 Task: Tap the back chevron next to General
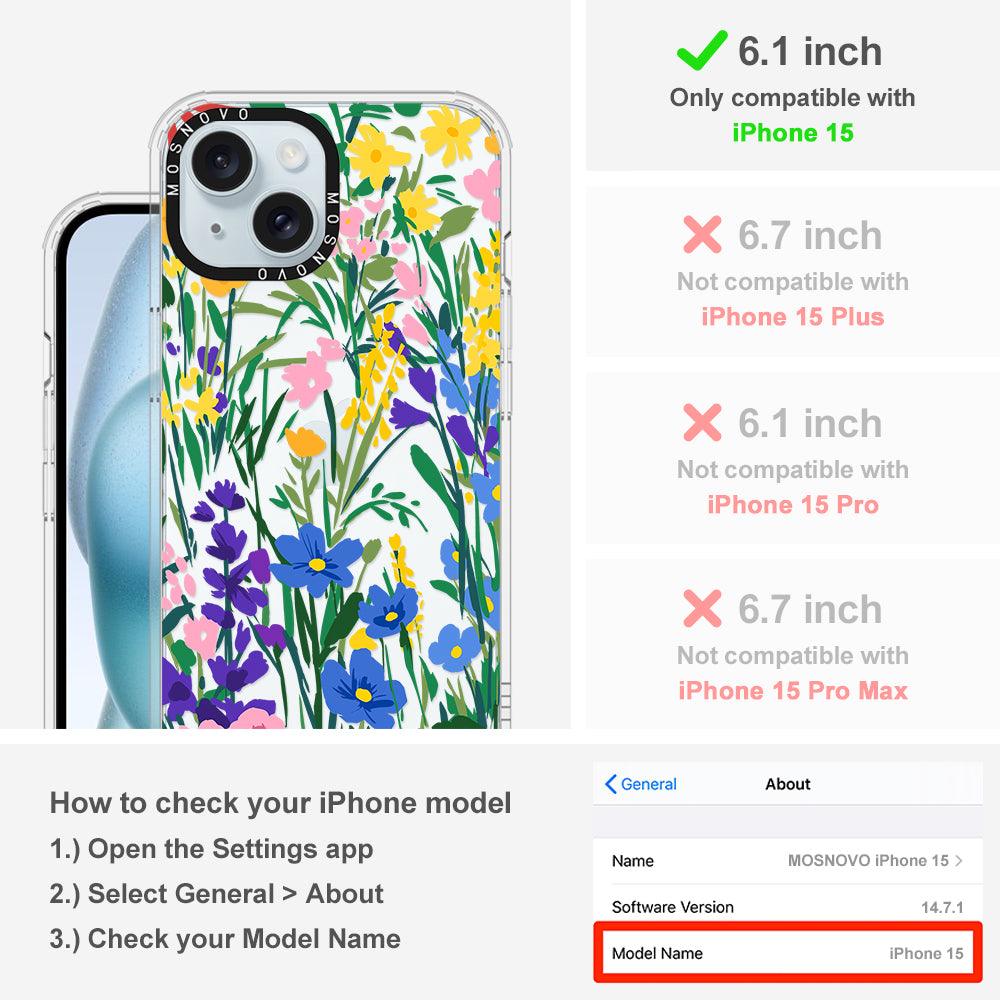click(610, 784)
